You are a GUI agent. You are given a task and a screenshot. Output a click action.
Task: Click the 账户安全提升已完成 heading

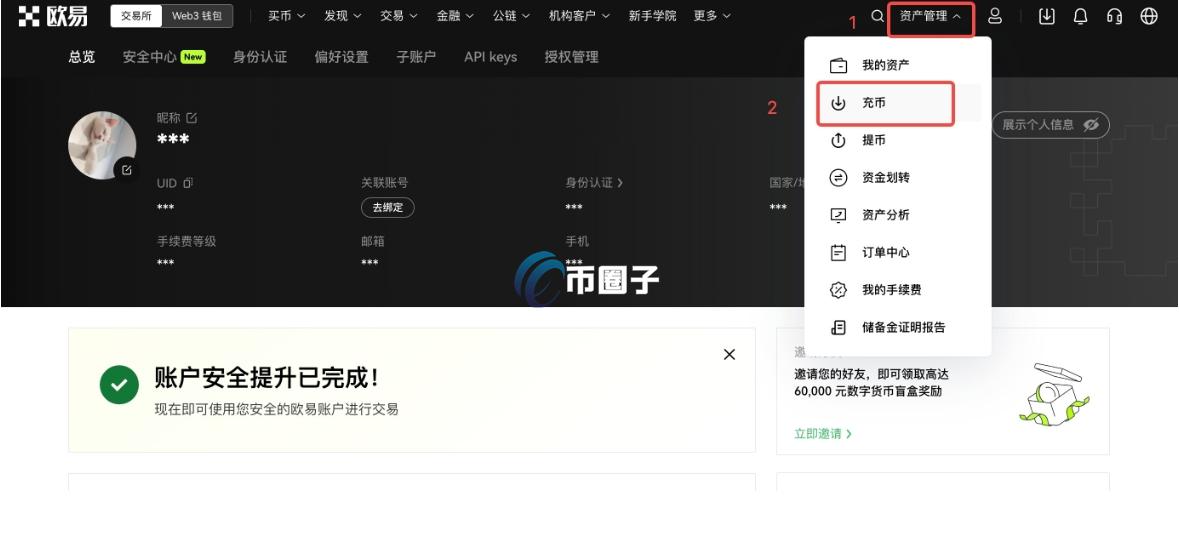coord(266,378)
